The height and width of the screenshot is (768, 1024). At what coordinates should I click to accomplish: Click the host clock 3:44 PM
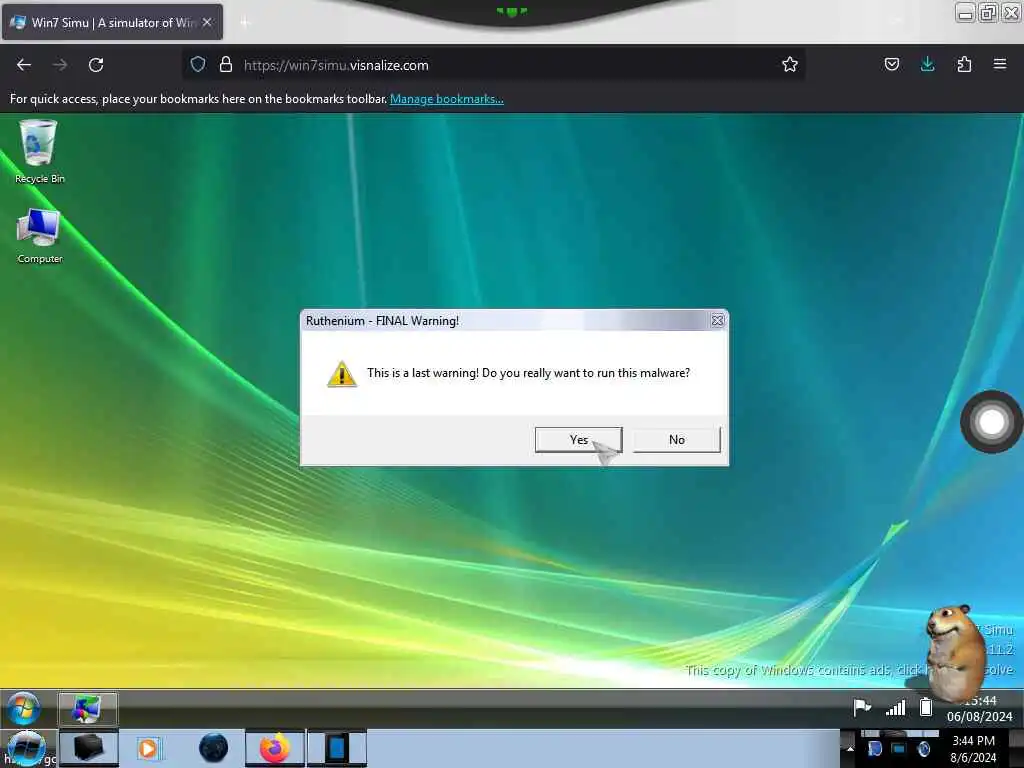(973, 748)
